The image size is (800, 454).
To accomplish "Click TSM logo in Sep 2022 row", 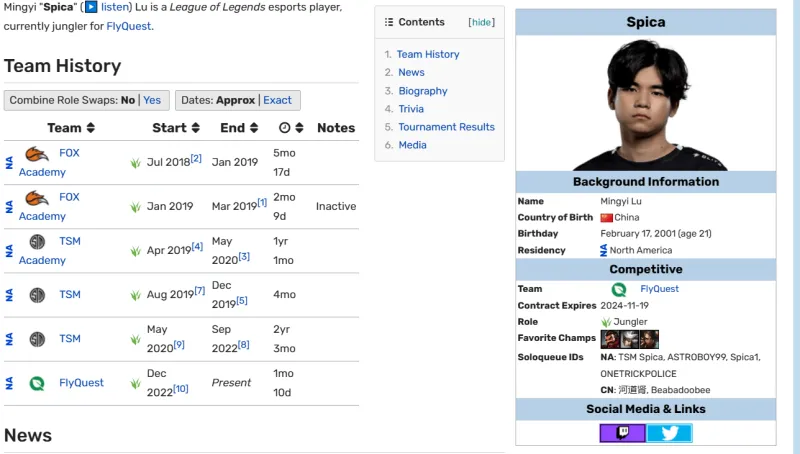I will point(37,339).
